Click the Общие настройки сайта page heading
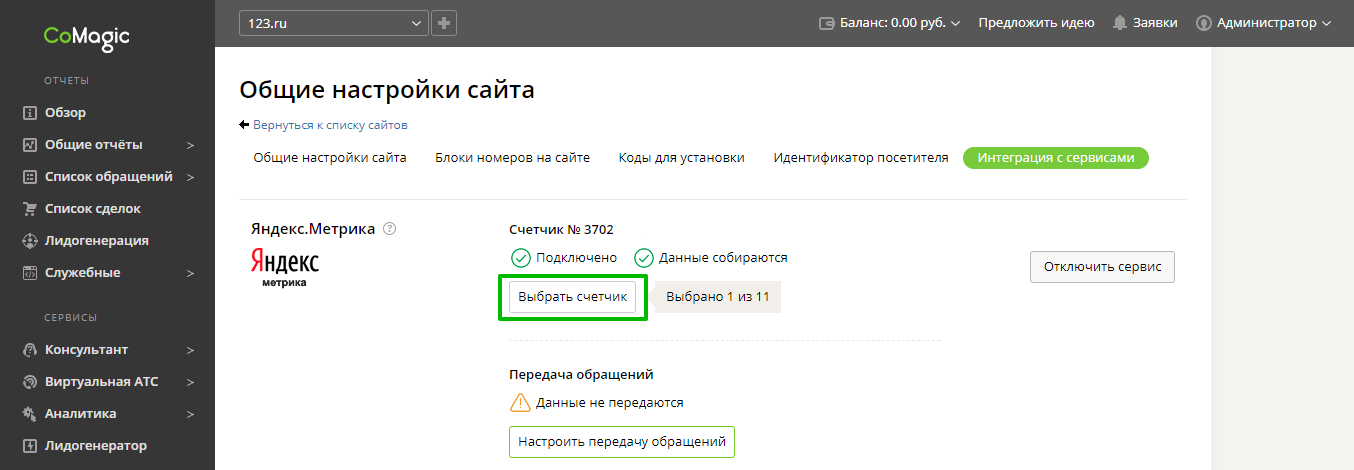The image size is (1354, 470). 387,90
